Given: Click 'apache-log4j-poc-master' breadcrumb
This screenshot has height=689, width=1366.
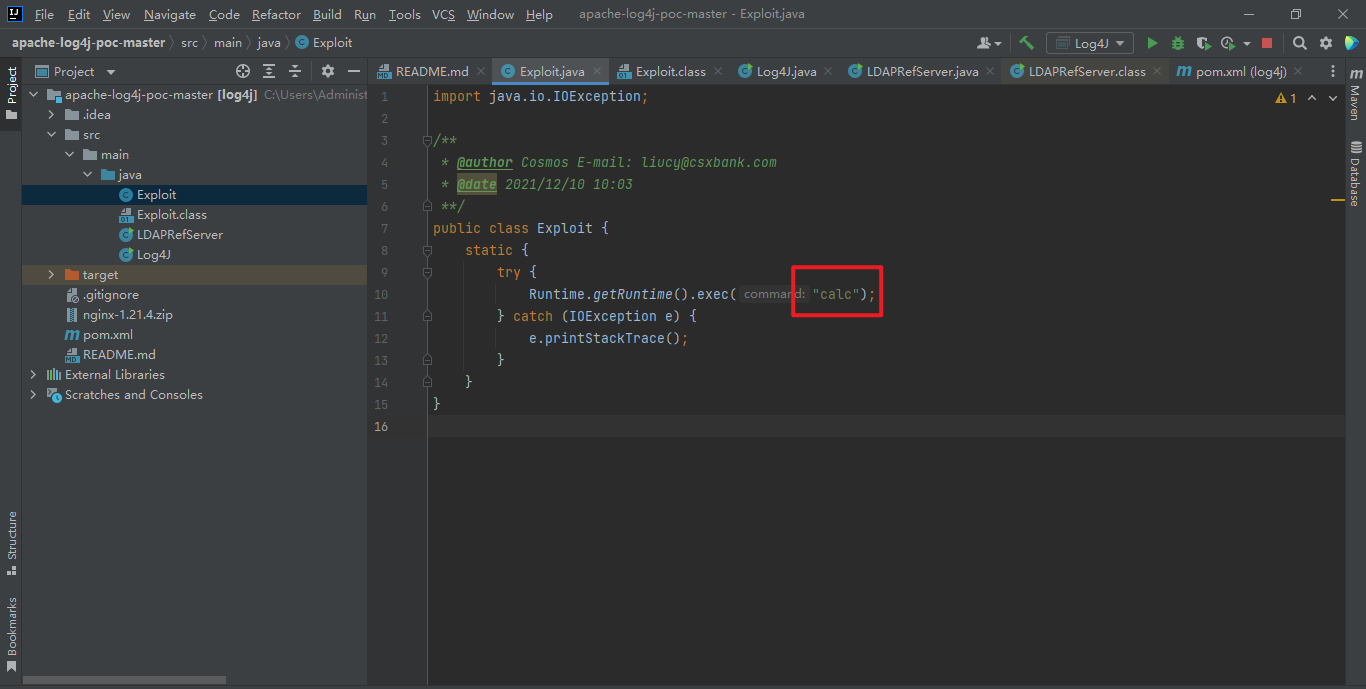Looking at the screenshot, I should [x=88, y=43].
